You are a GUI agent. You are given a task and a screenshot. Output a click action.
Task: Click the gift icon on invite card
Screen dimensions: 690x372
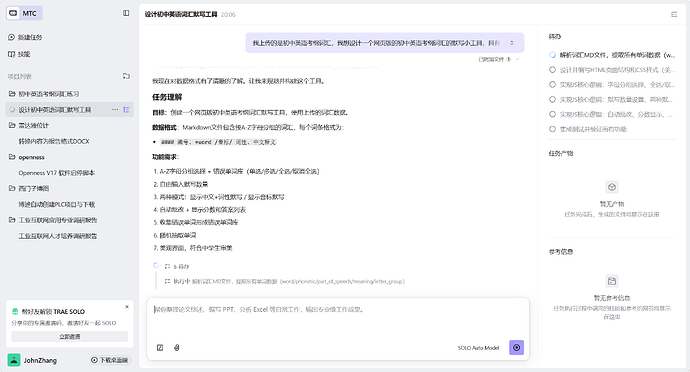tap(15, 311)
